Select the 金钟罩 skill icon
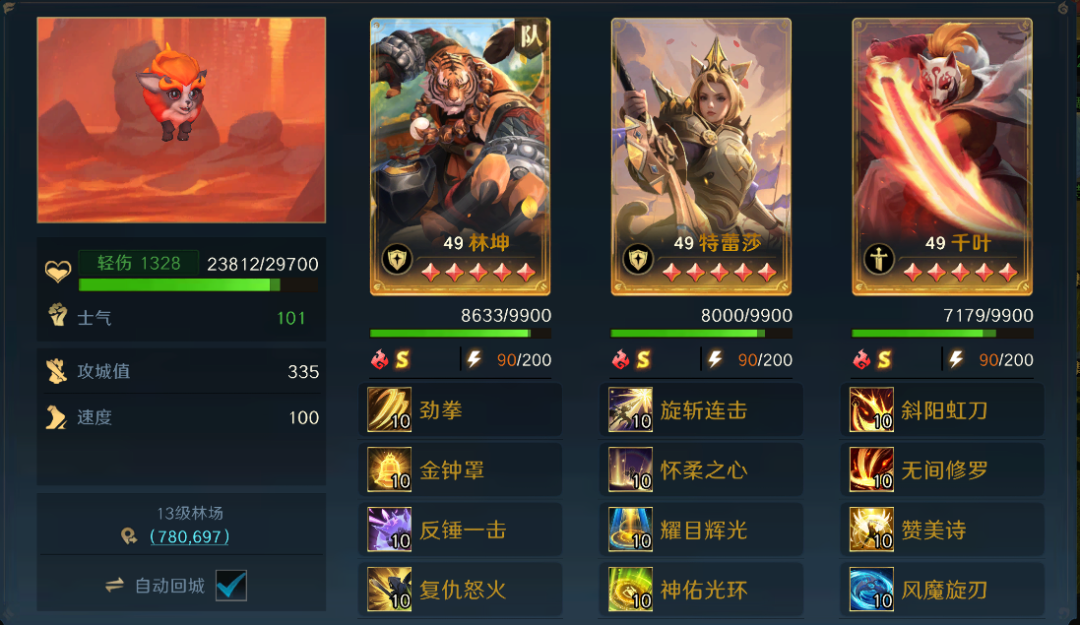The image size is (1080, 625). tap(389, 470)
